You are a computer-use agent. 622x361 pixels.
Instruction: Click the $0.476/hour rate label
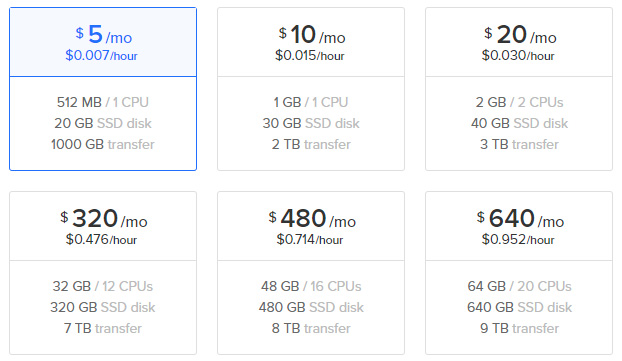pos(102,239)
